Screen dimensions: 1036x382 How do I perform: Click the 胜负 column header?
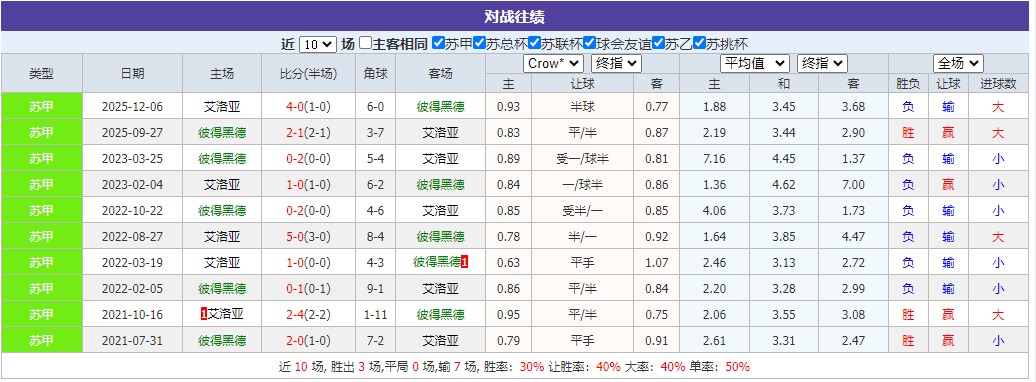[x=908, y=83]
